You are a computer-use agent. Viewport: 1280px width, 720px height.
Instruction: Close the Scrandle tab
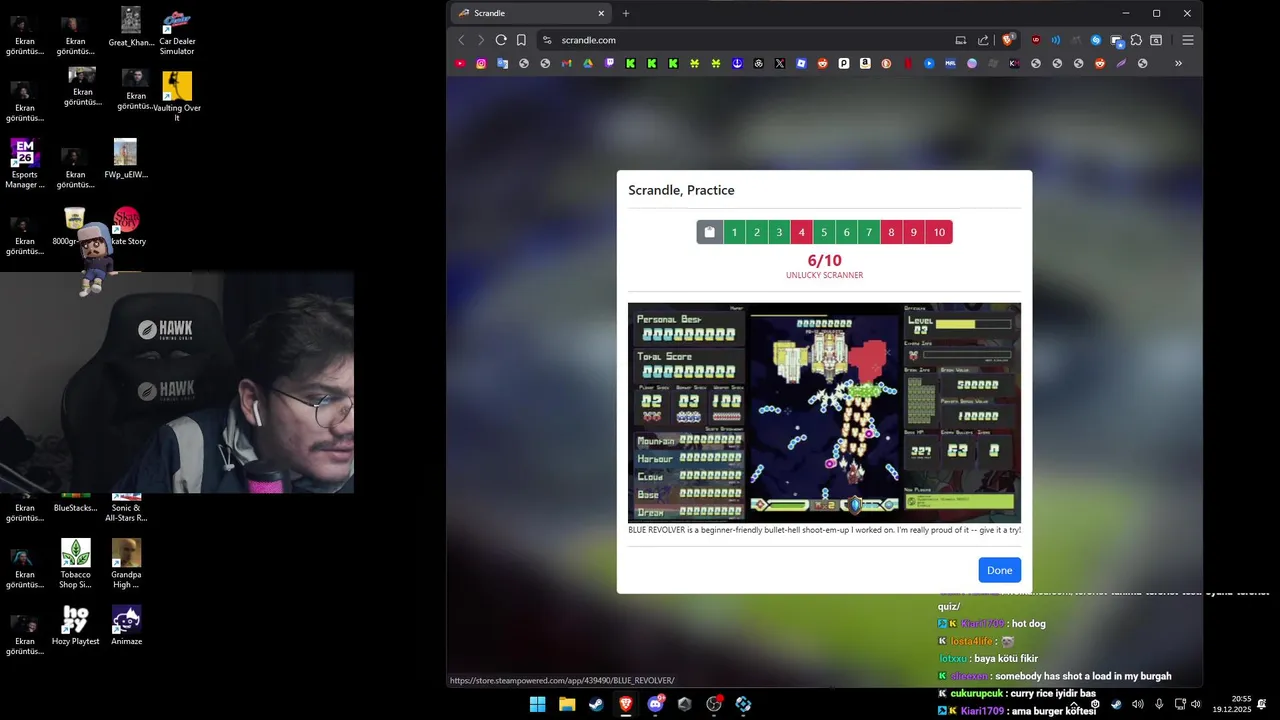click(x=601, y=13)
